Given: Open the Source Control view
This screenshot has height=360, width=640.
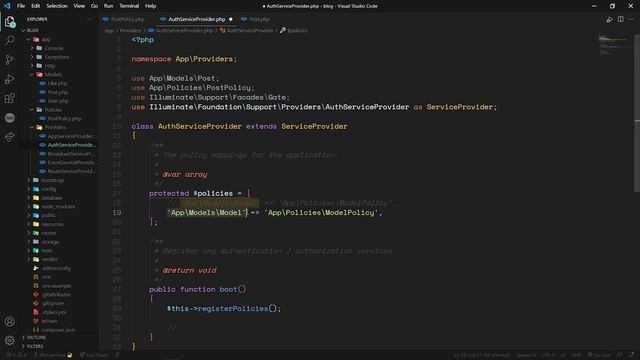Looking at the screenshot, I should pyautogui.click(x=10, y=60).
